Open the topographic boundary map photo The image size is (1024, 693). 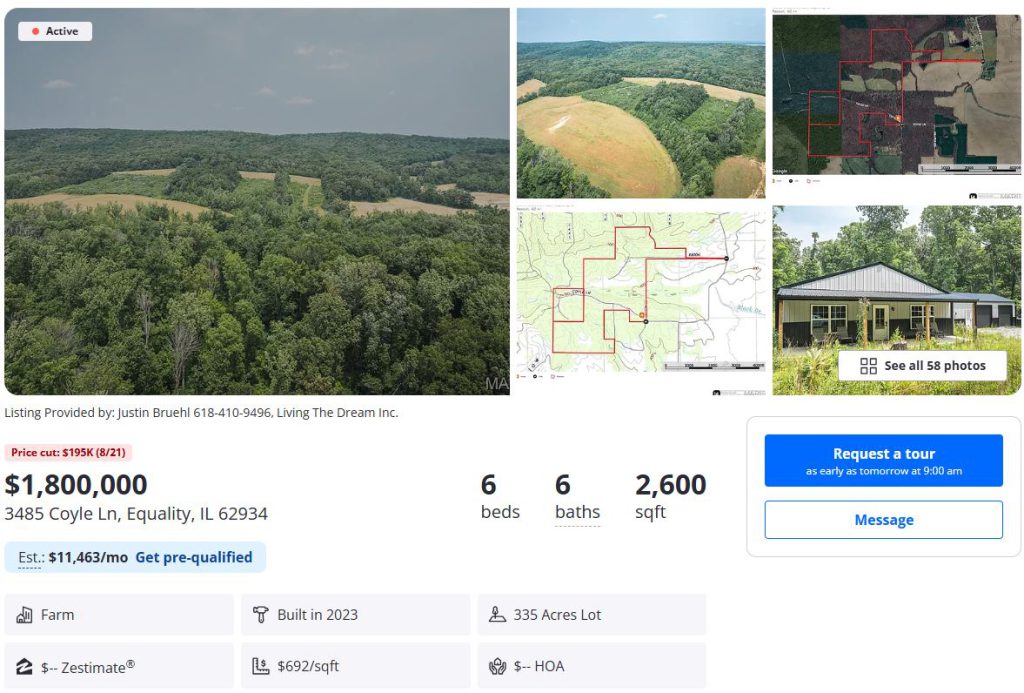[641, 300]
